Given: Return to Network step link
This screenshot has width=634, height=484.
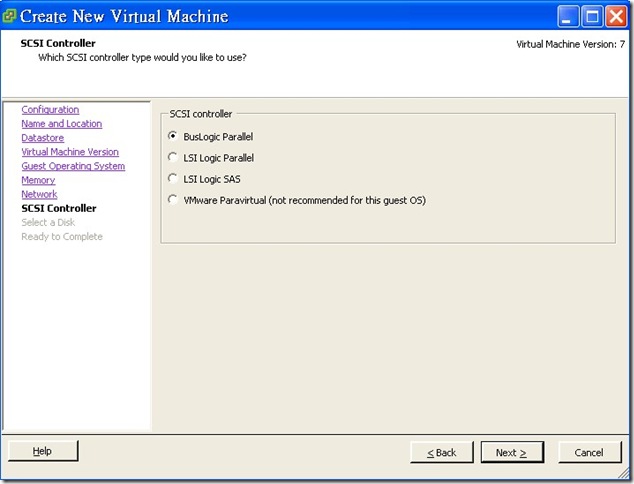Looking at the screenshot, I should pyautogui.click(x=39, y=194).
